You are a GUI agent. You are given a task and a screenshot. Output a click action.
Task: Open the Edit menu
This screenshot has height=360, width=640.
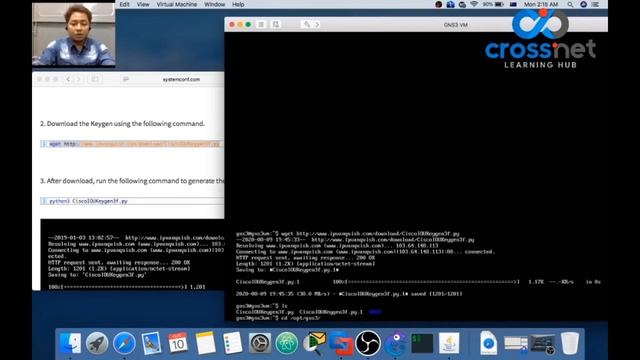click(x=124, y=4)
